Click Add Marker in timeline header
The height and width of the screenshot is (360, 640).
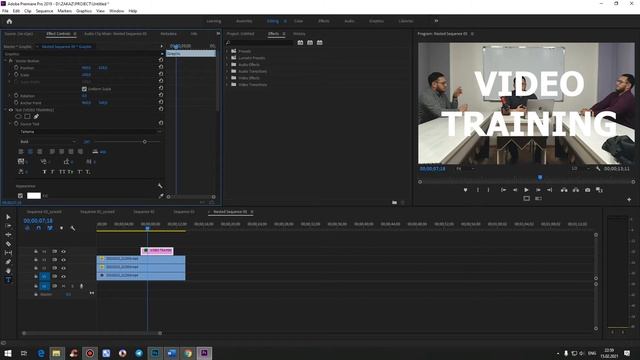pos(62,228)
